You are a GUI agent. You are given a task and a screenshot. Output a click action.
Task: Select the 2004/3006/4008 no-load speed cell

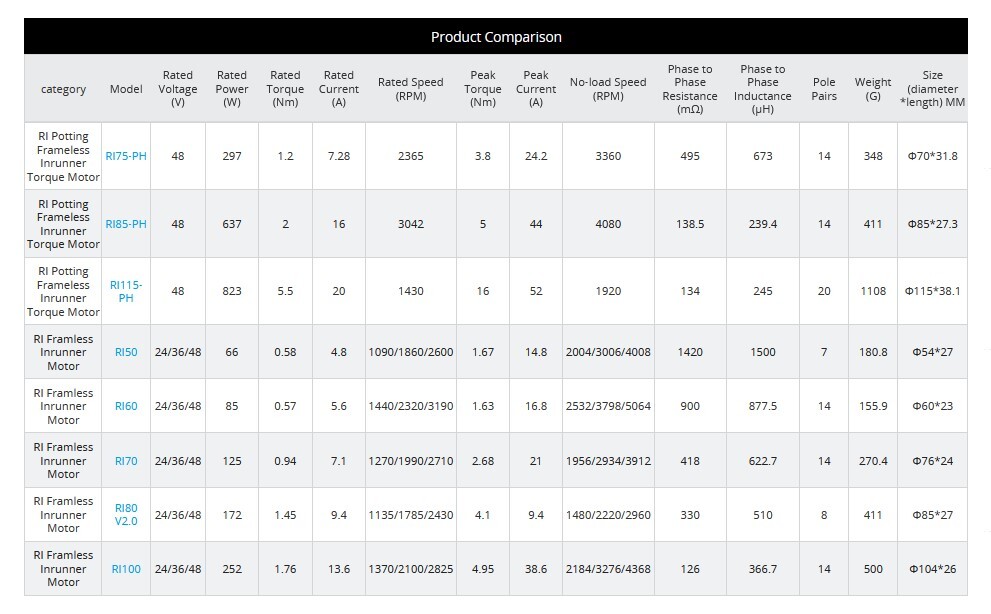[608, 352]
